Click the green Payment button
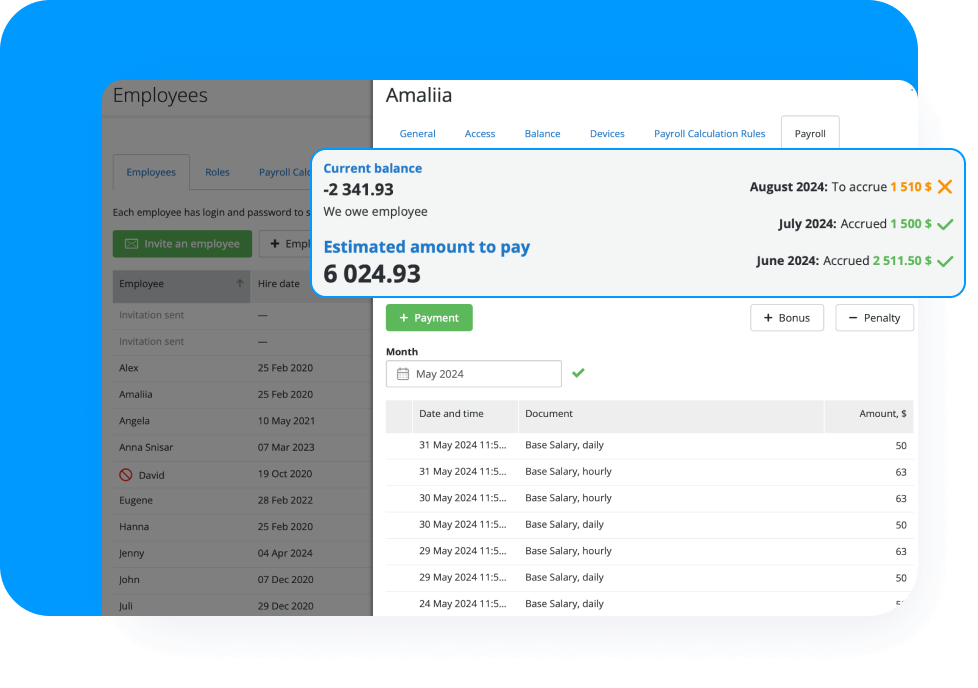This screenshot has width=978, height=688. click(429, 318)
